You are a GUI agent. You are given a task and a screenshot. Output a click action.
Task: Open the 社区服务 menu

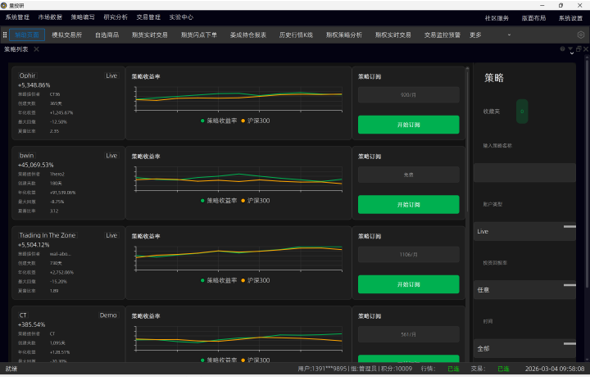[497, 18]
